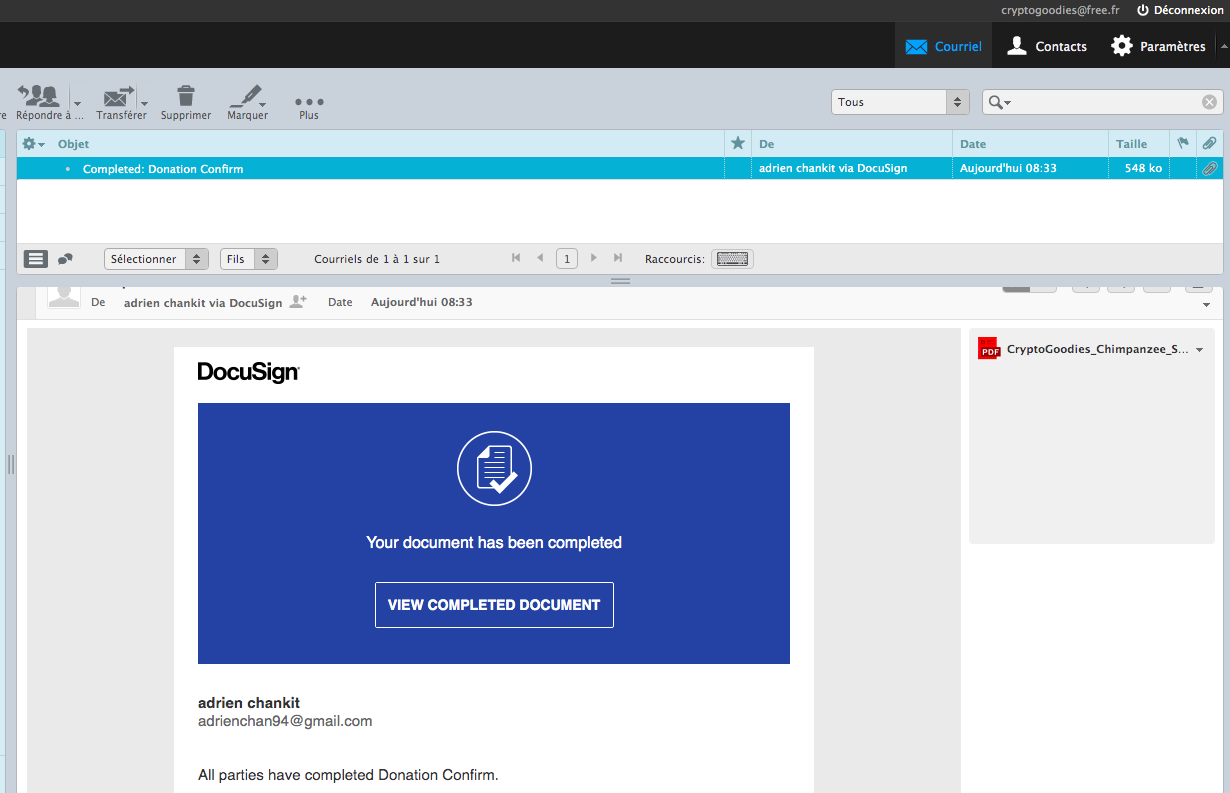Expand the message headers arrow

1206,304
